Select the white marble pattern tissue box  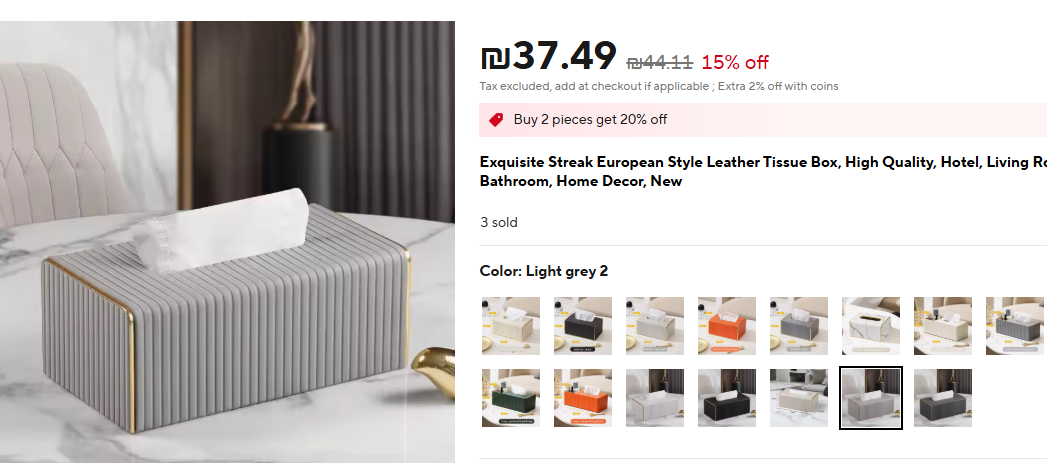[x=871, y=326]
